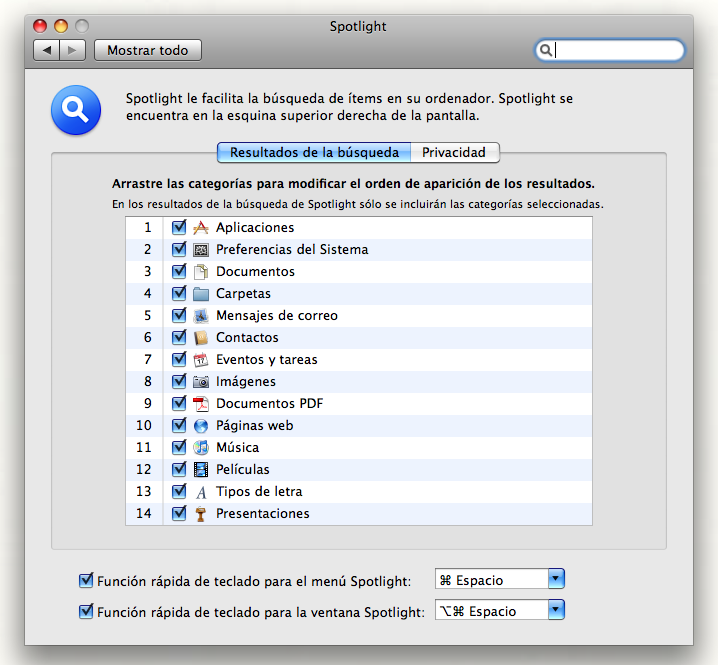Disable keyboard shortcut for ventana Spotlight
This screenshot has width=718, height=665.
(86, 611)
